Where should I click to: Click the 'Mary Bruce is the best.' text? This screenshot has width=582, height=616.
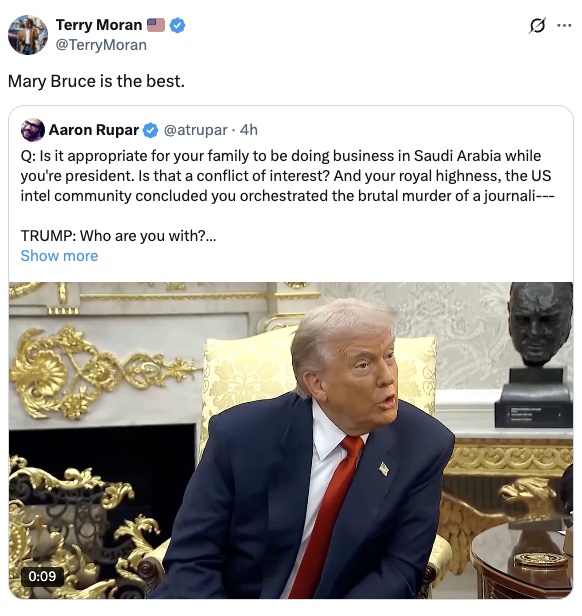(x=96, y=81)
